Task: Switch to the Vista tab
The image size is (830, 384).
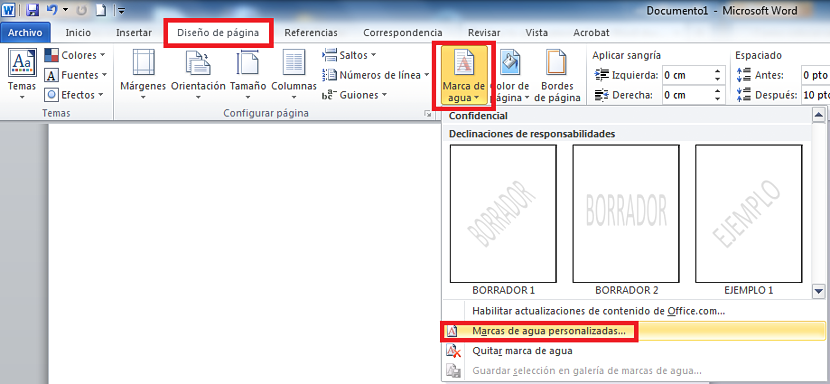Action: point(537,33)
